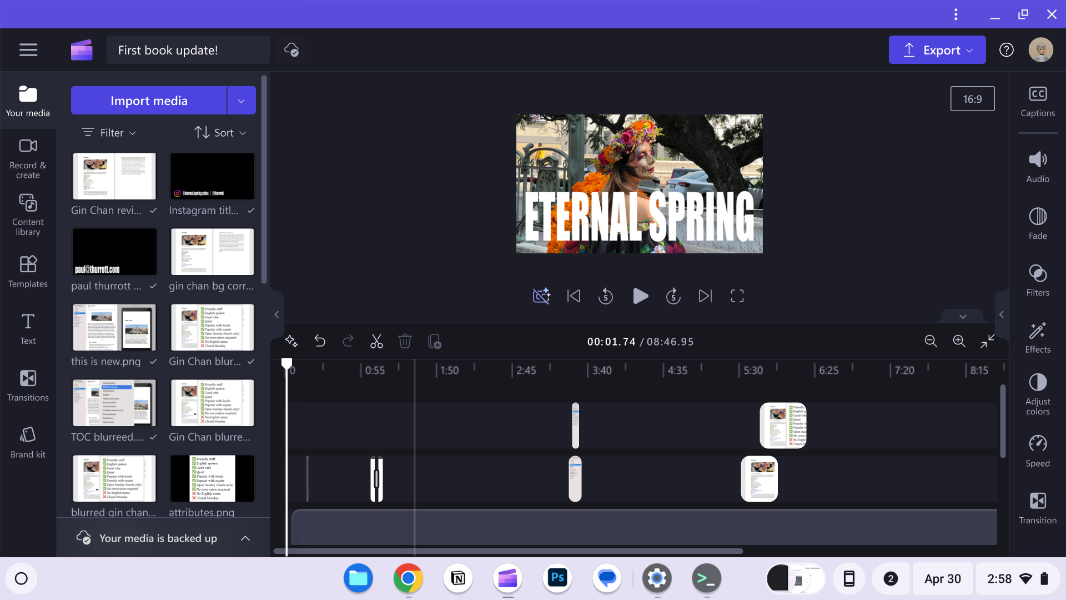Open the Brand kit sidebar tab
This screenshot has height=600, width=1066.
pyautogui.click(x=28, y=441)
